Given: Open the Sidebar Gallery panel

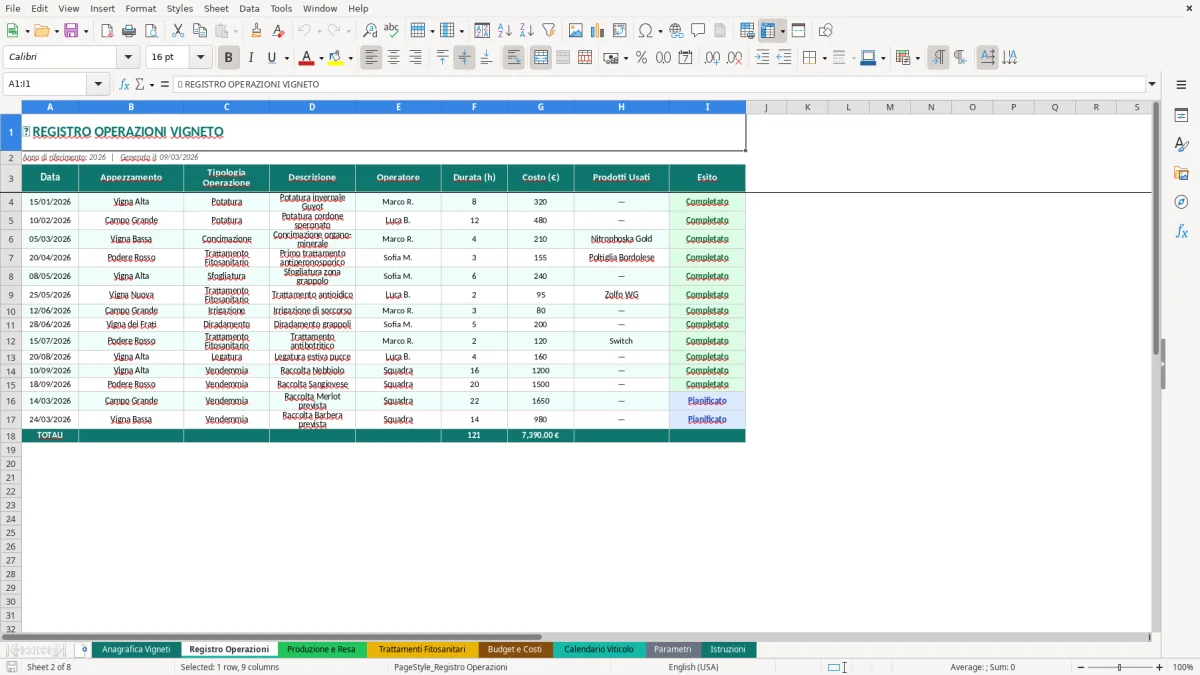Looking at the screenshot, I should [1181, 173].
